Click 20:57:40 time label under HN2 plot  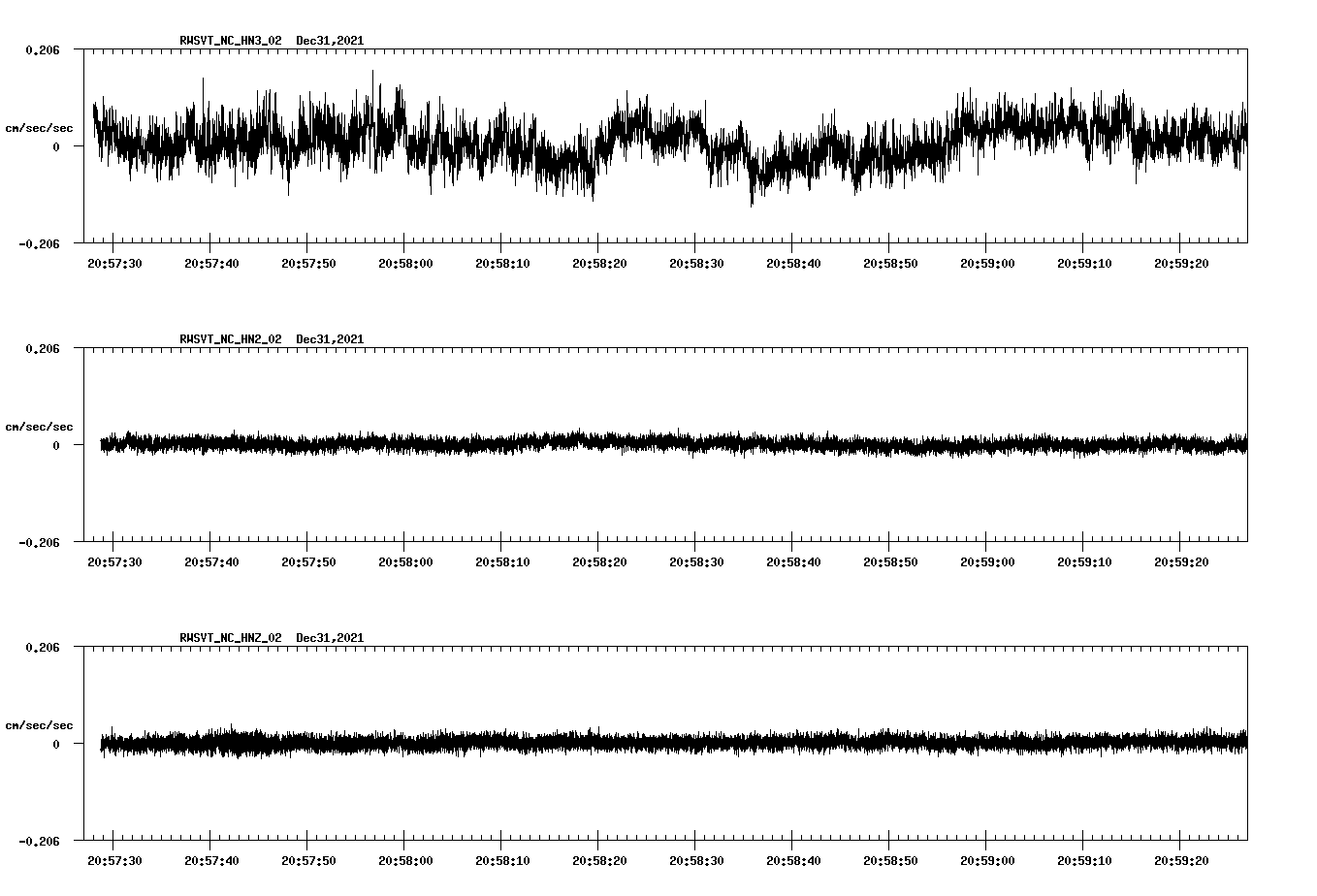point(212,561)
